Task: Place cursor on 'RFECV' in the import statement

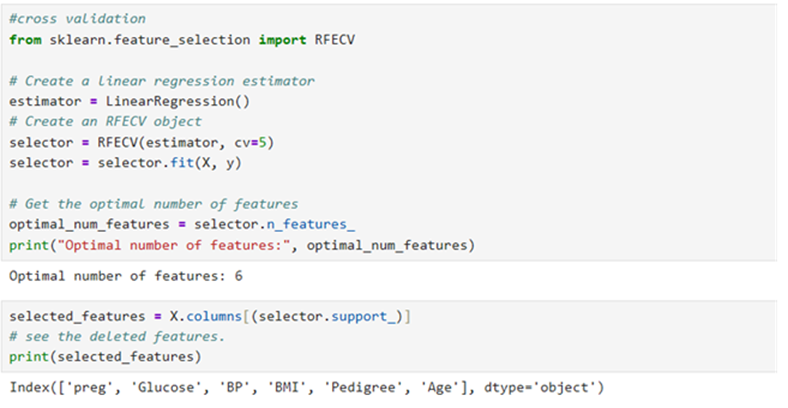Action: pyautogui.click(x=330, y=39)
